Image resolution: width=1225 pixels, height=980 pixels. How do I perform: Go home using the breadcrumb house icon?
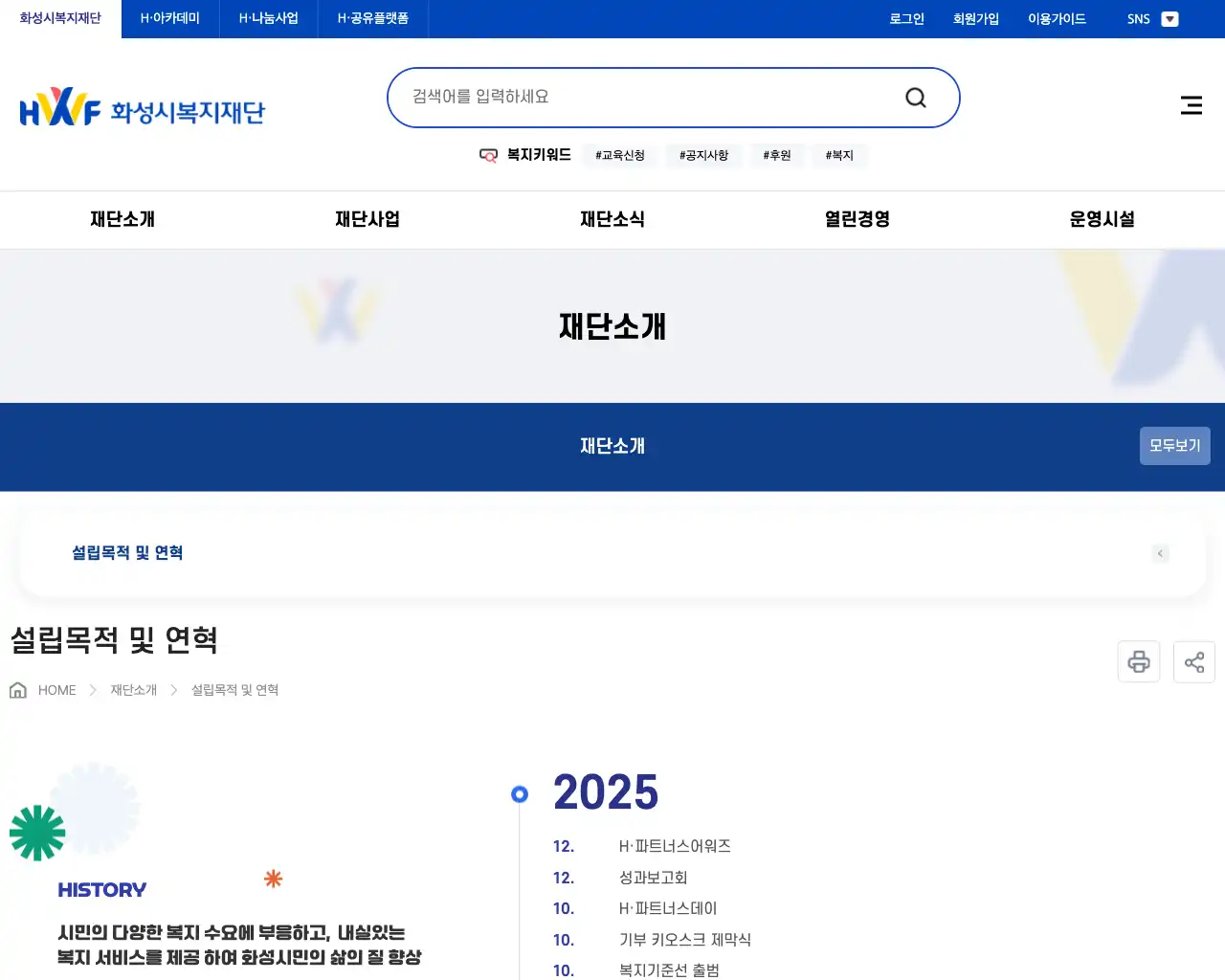pyautogui.click(x=17, y=689)
